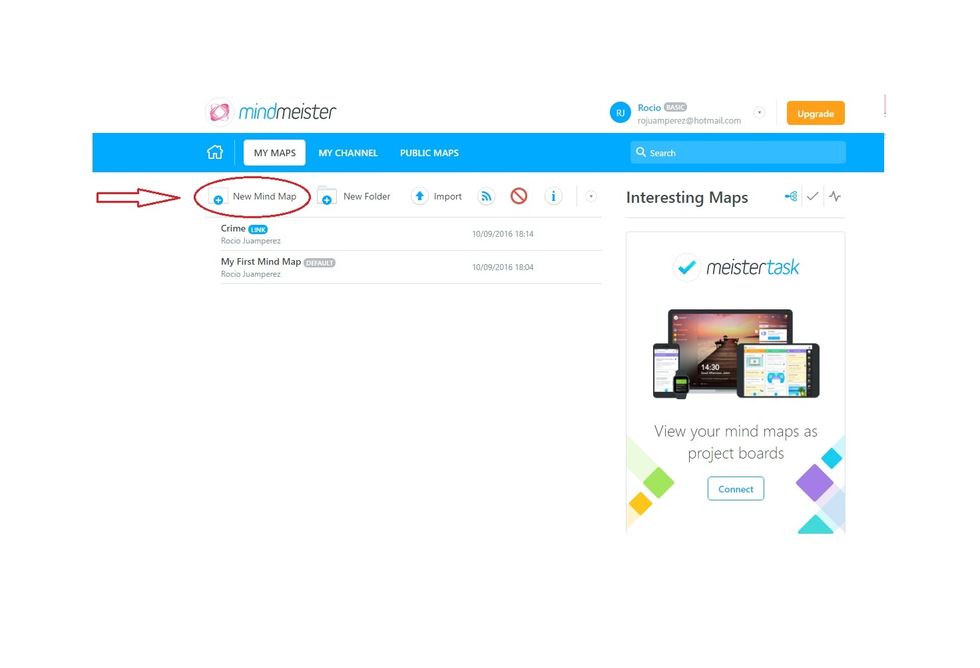
Task: Open the account options dropdown
Action: [x=759, y=112]
